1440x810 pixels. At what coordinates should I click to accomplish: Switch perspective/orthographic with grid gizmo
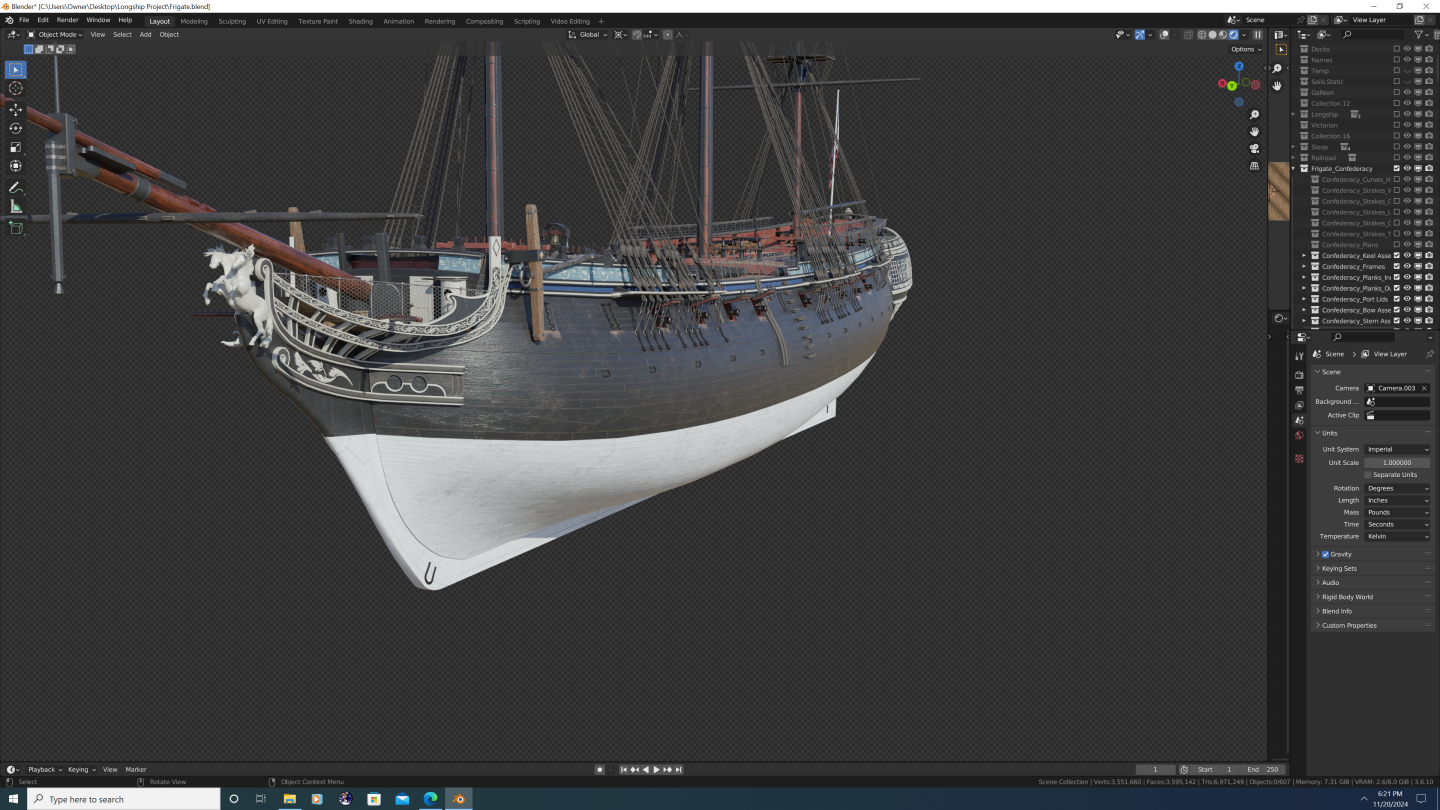tap(1254, 165)
